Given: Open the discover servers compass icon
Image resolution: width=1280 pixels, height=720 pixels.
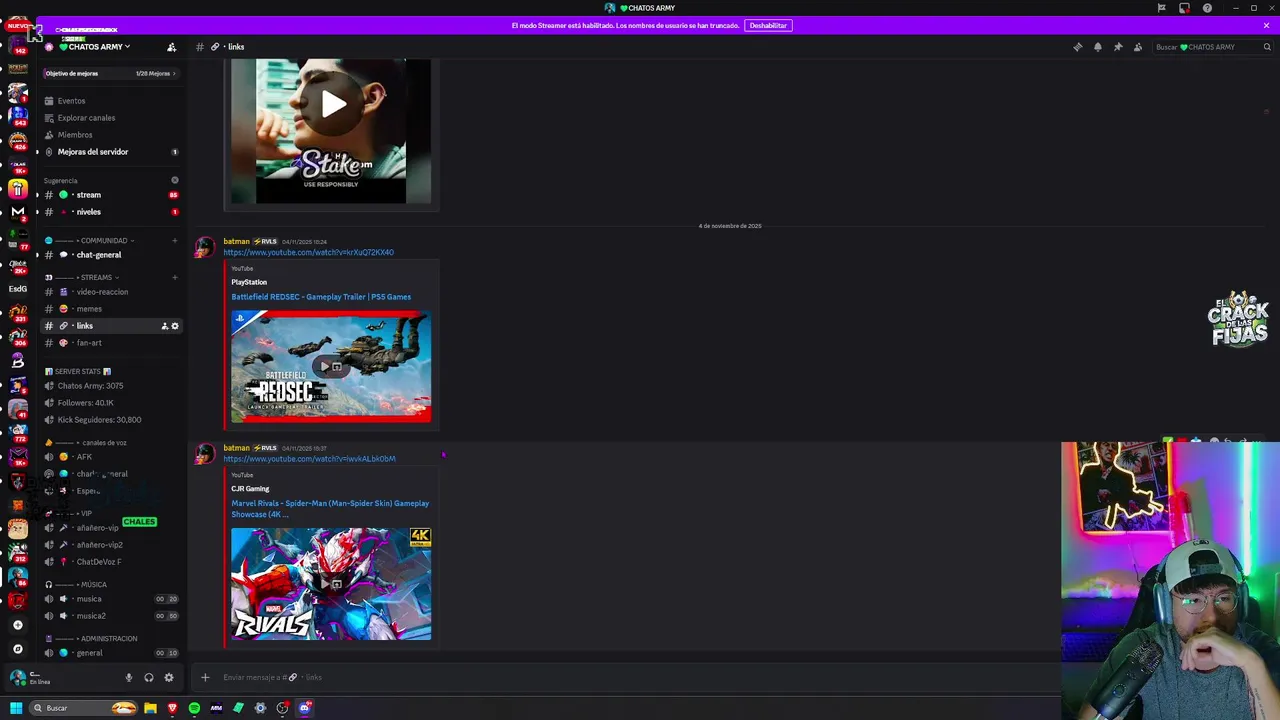Looking at the screenshot, I should pyautogui.click(x=17, y=649).
